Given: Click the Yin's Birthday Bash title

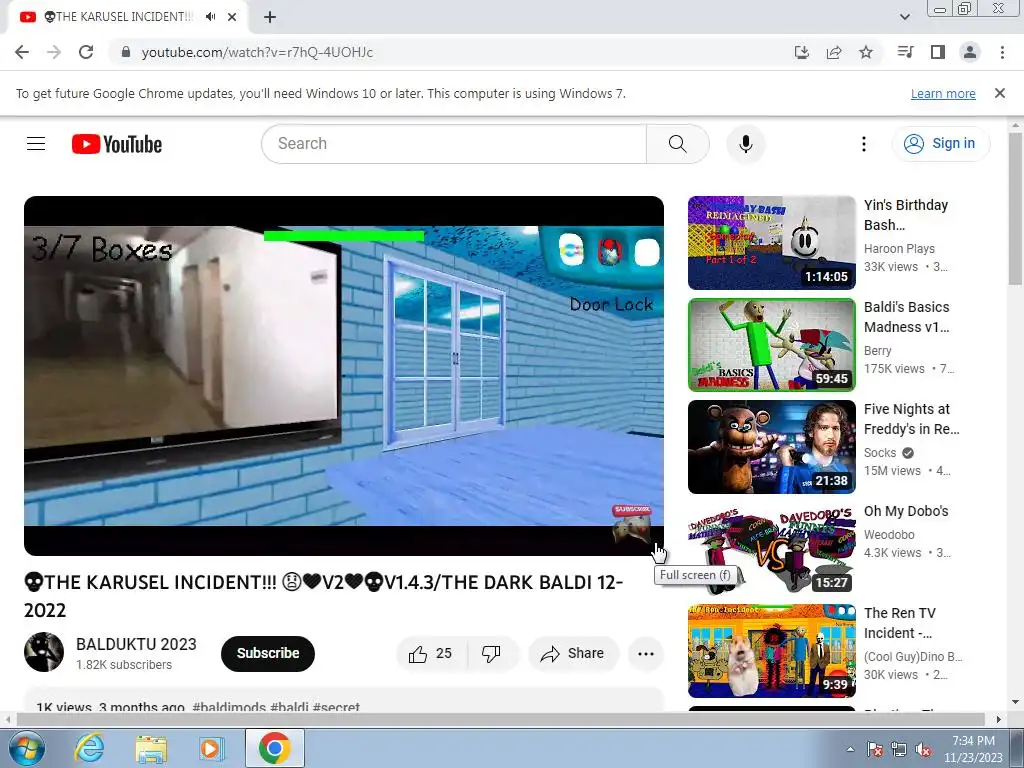Looking at the screenshot, I should point(906,215).
